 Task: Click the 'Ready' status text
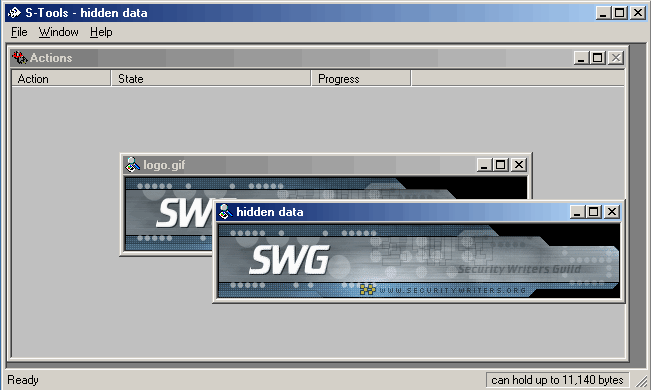(x=23, y=380)
